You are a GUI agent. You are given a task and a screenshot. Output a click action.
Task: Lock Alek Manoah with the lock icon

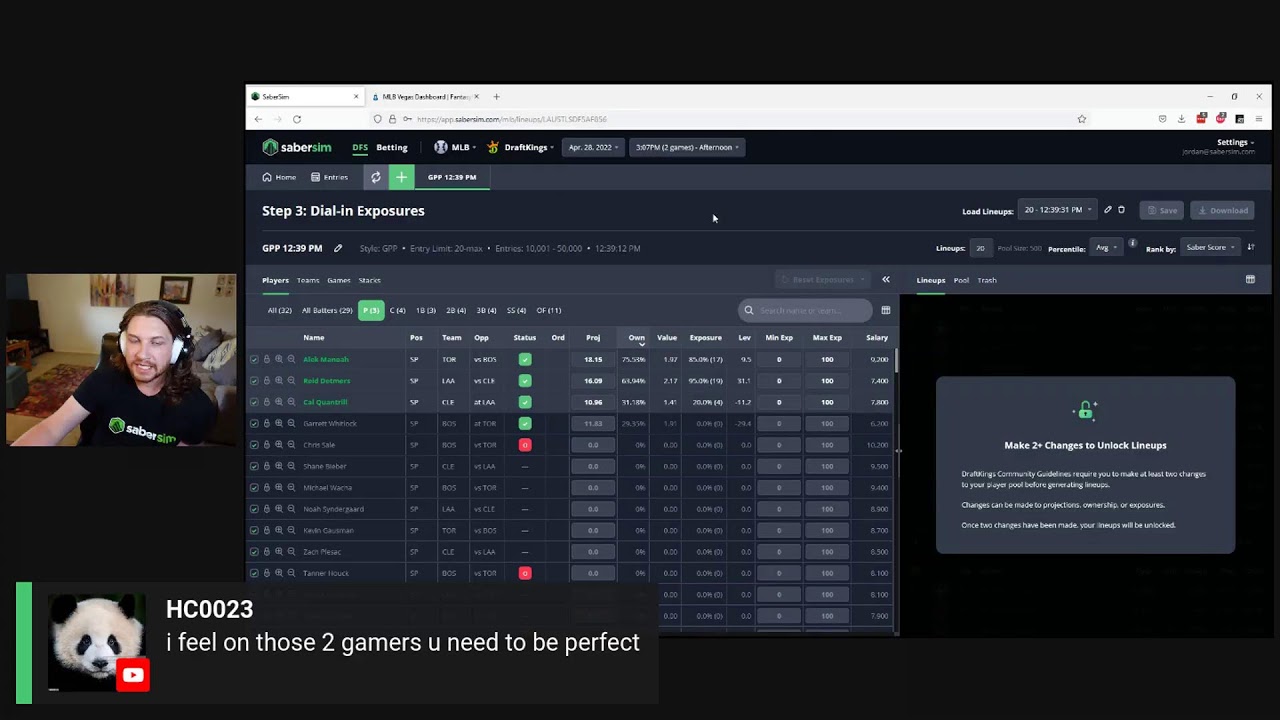click(266, 359)
